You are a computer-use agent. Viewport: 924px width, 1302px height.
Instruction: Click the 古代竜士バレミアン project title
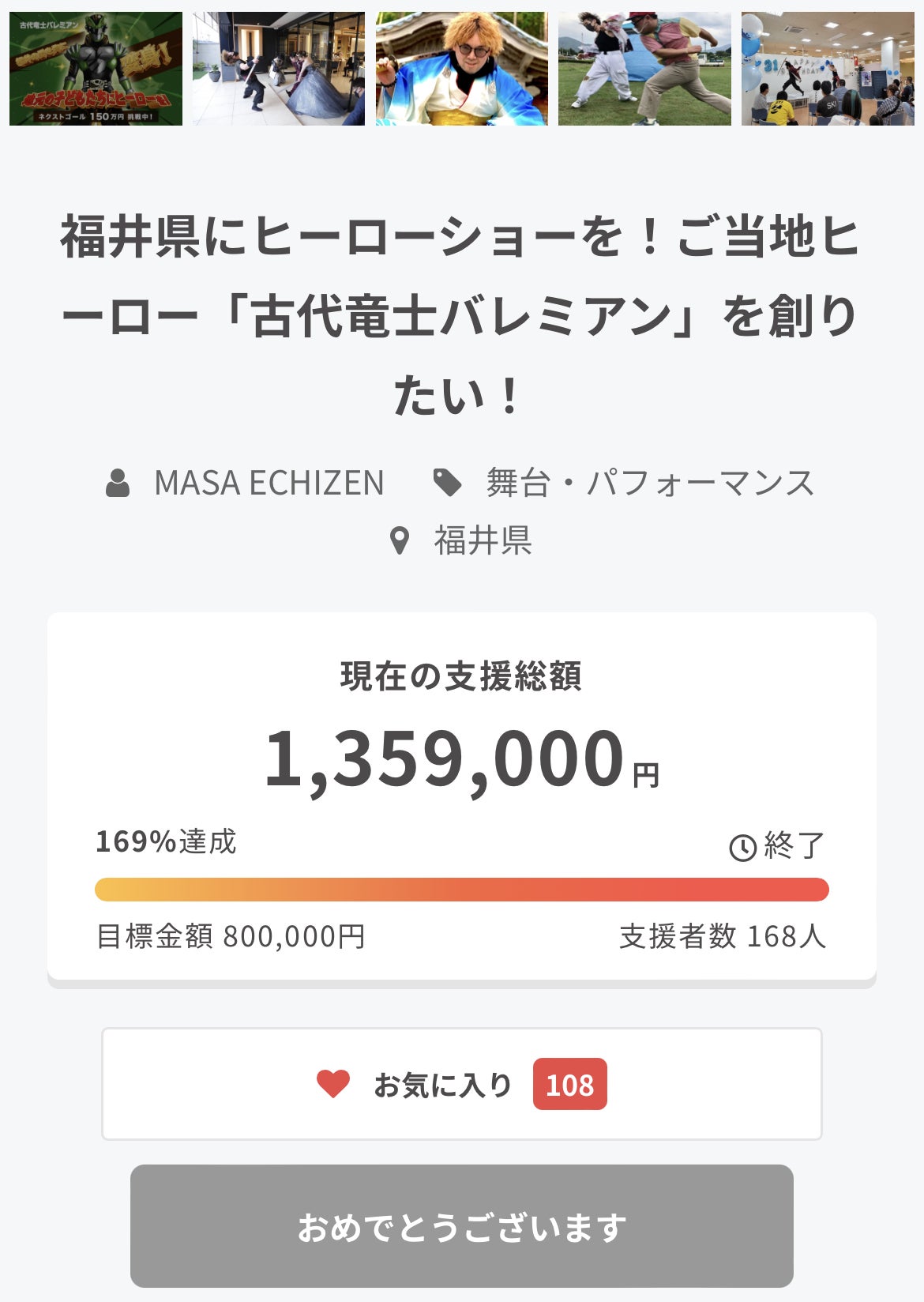coord(461,316)
